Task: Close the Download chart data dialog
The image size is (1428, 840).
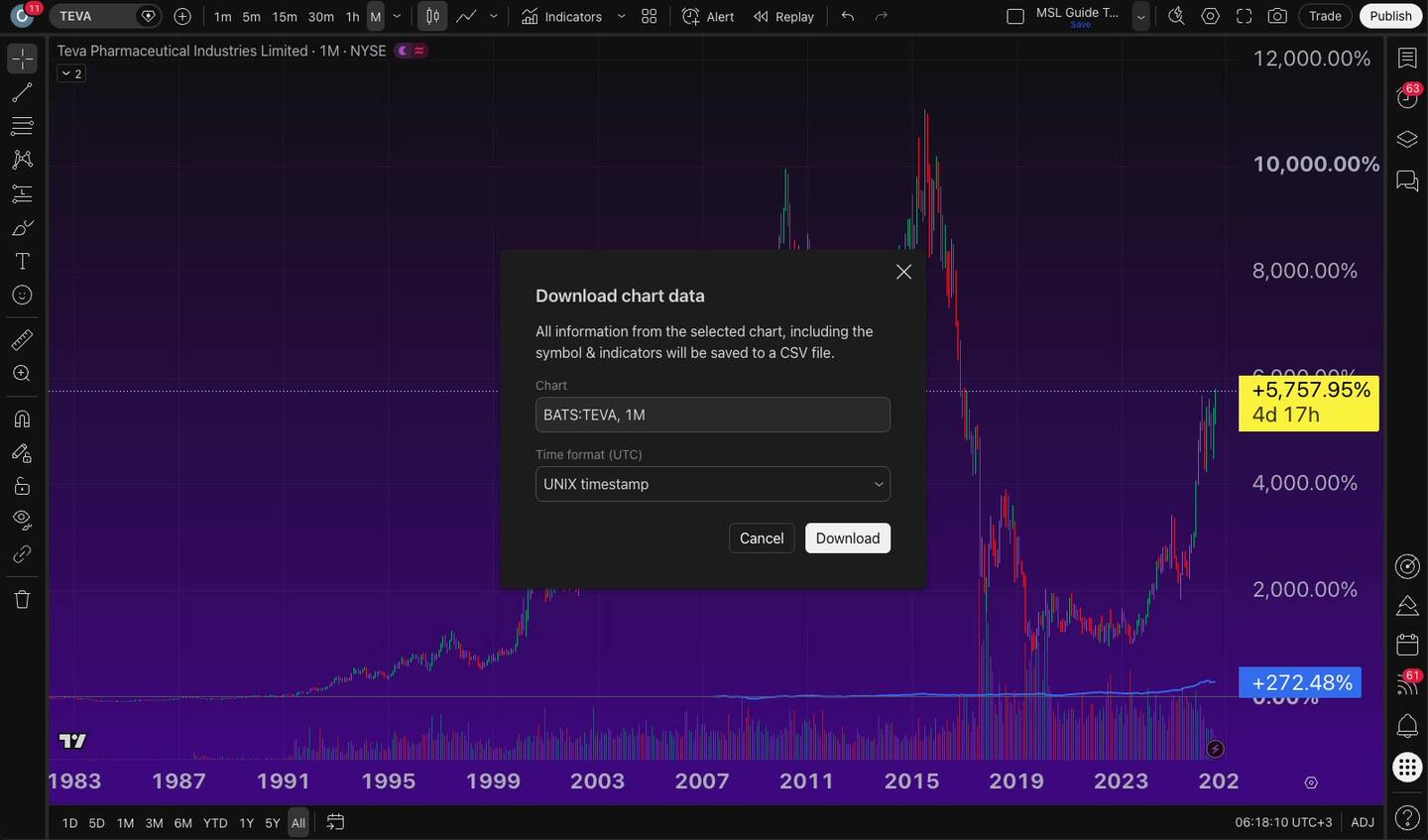Action: (903, 272)
